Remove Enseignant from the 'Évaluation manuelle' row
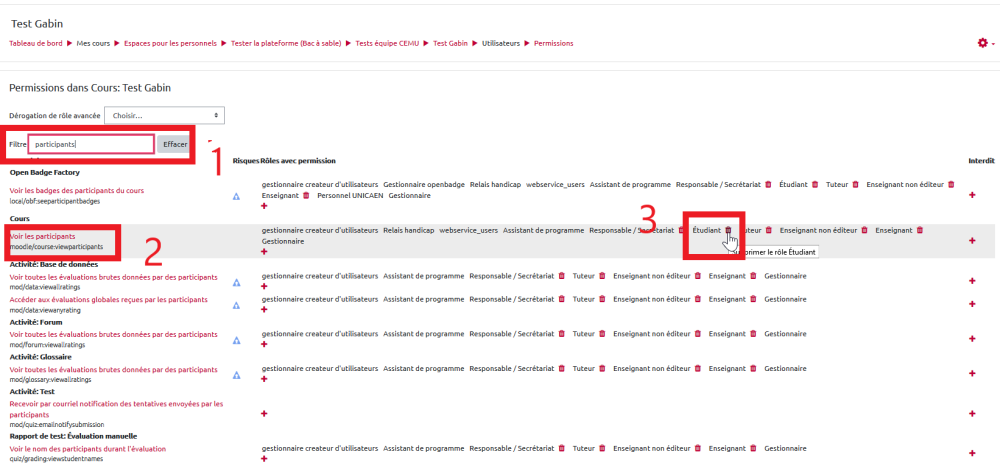Screen dimensions: 1000x466 (753, 449)
